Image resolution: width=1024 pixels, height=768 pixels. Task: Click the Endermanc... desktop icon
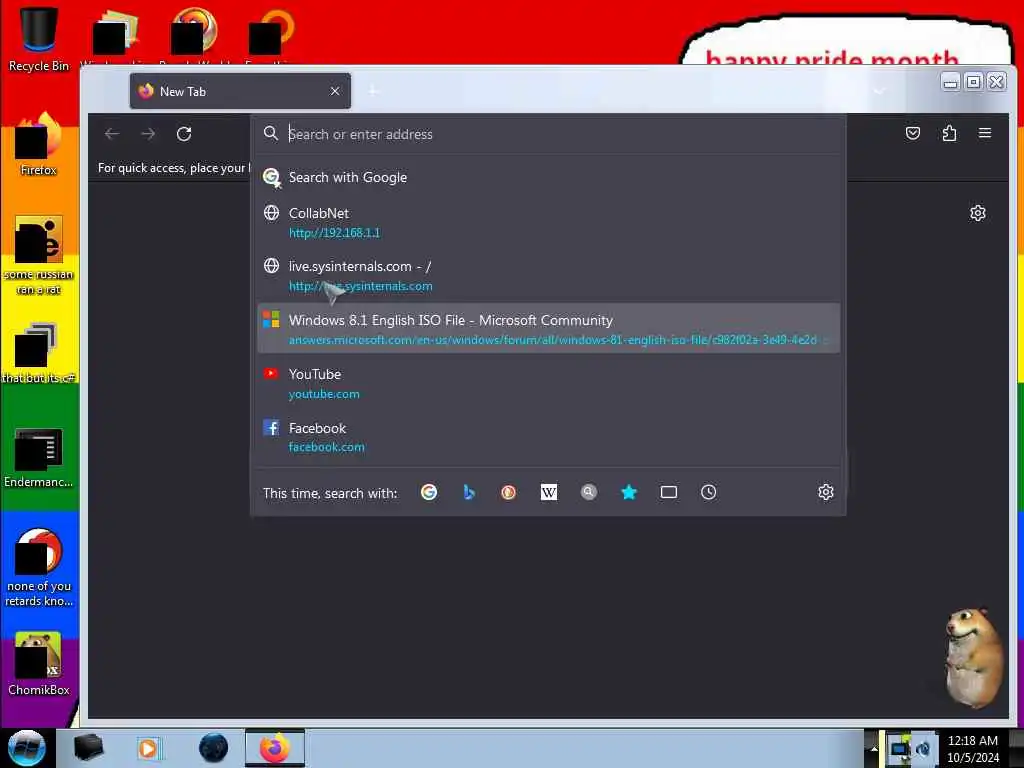click(39, 458)
